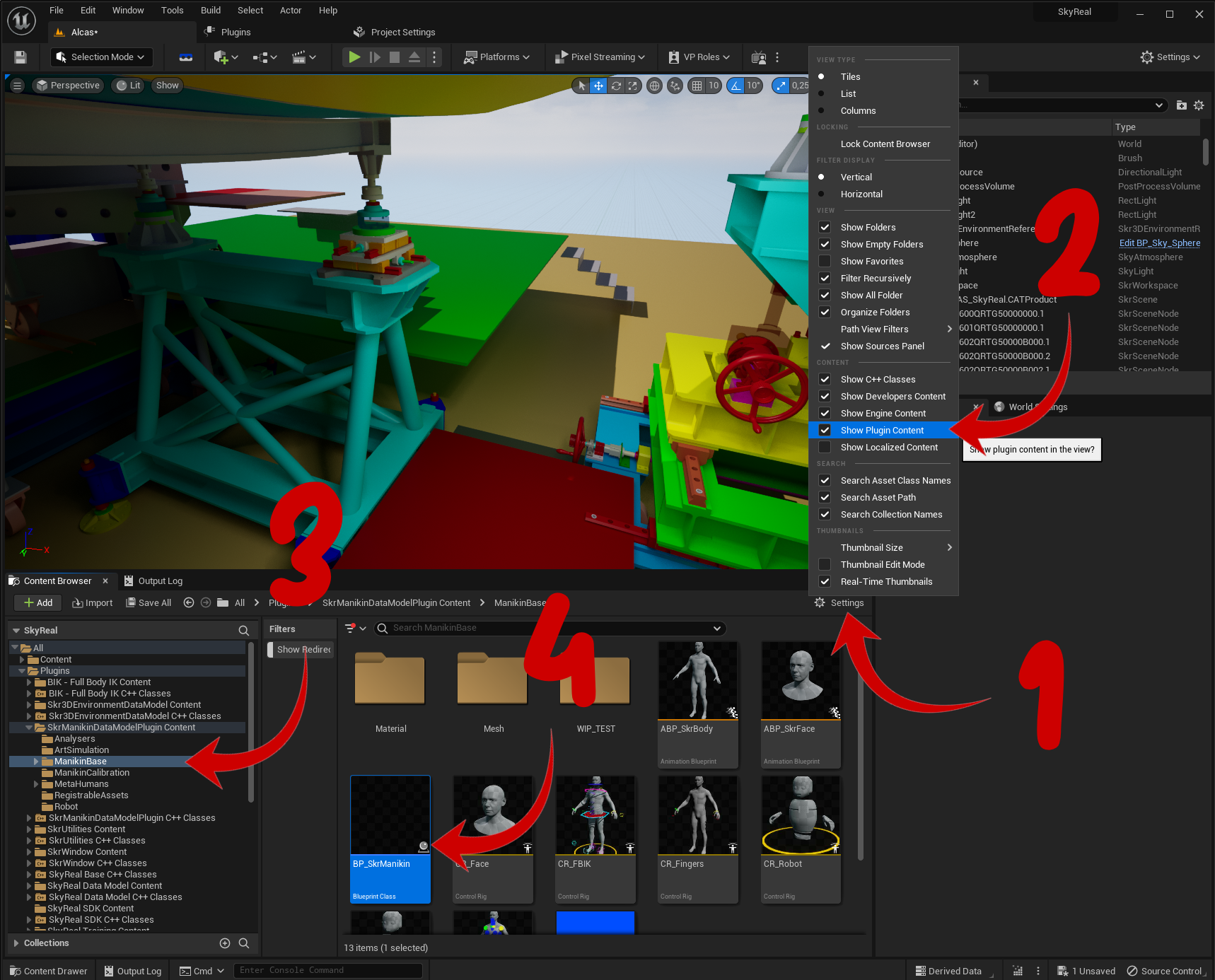This screenshot has width=1215, height=980.
Task: Select the translate move tool in viewport
Action: 598,86
